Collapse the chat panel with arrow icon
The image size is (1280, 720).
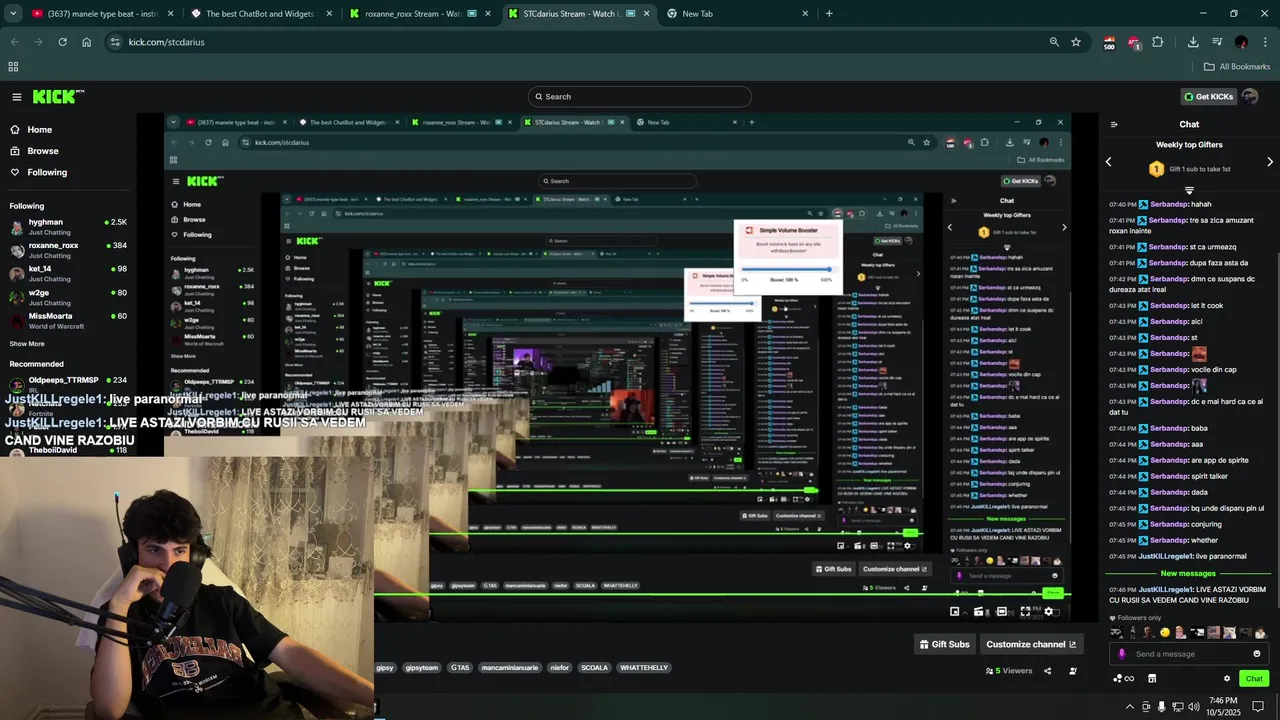point(1114,125)
